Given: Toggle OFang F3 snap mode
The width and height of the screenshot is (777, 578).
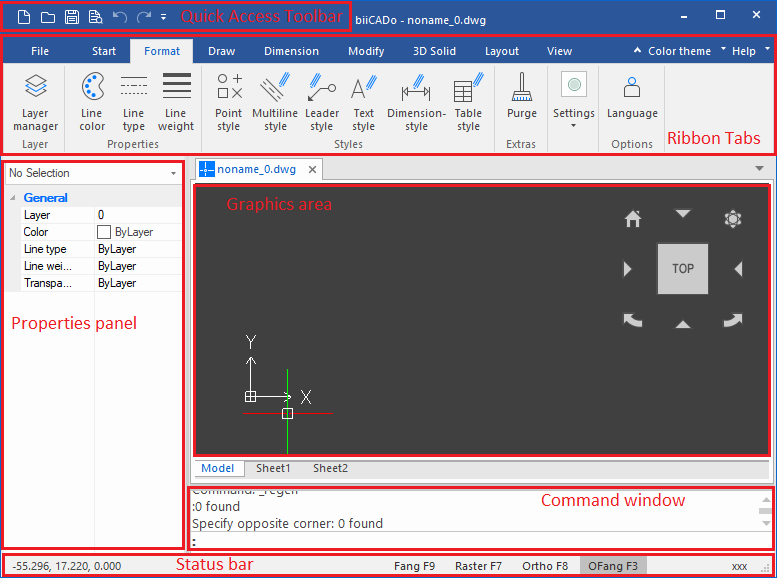Looking at the screenshot, I should (612, 566).
